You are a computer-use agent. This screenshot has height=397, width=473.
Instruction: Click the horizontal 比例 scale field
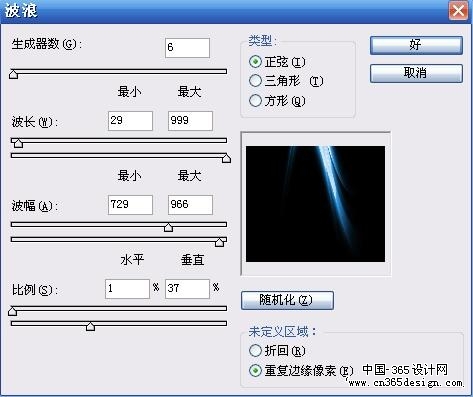tap(127, 289)
